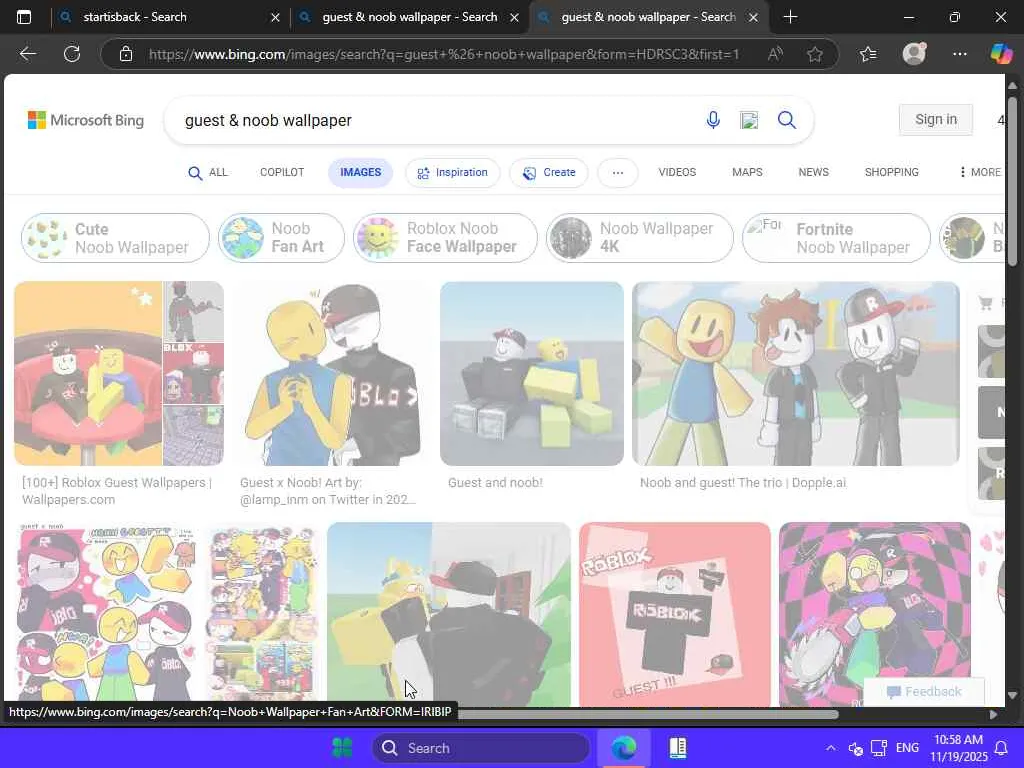The image size is (1024, 768).
Task: Open network status tray icon
Action: (x=879, y=748)
